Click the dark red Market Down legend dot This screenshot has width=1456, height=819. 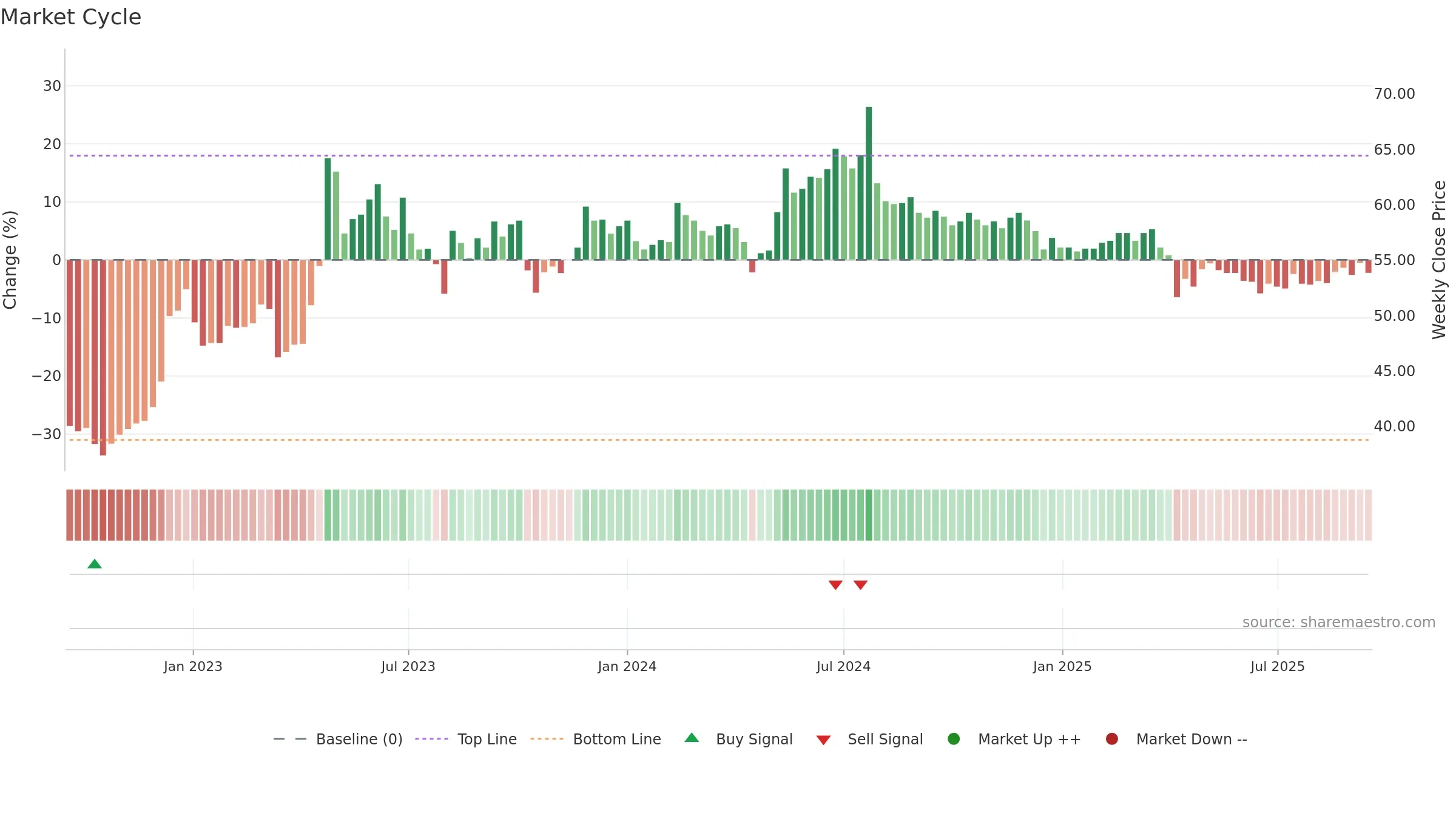[1112, 739]
